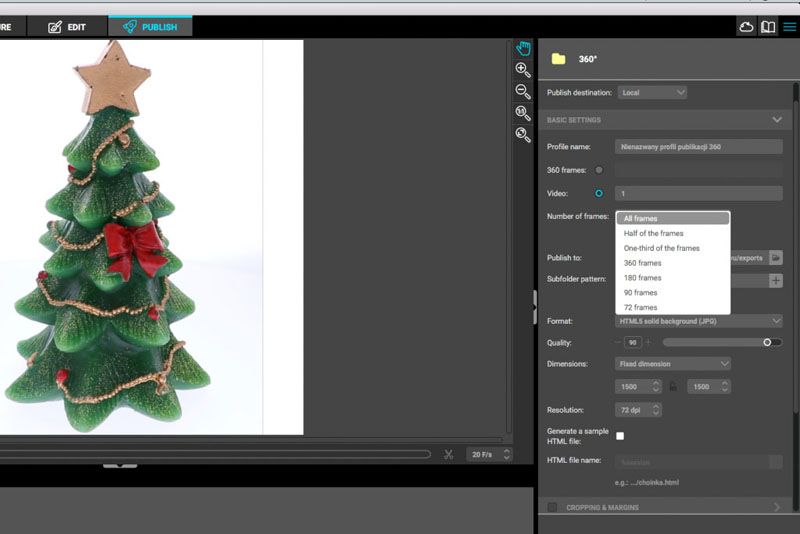
Task: Open the Publish destination dropdown
Action: point(652,93)
